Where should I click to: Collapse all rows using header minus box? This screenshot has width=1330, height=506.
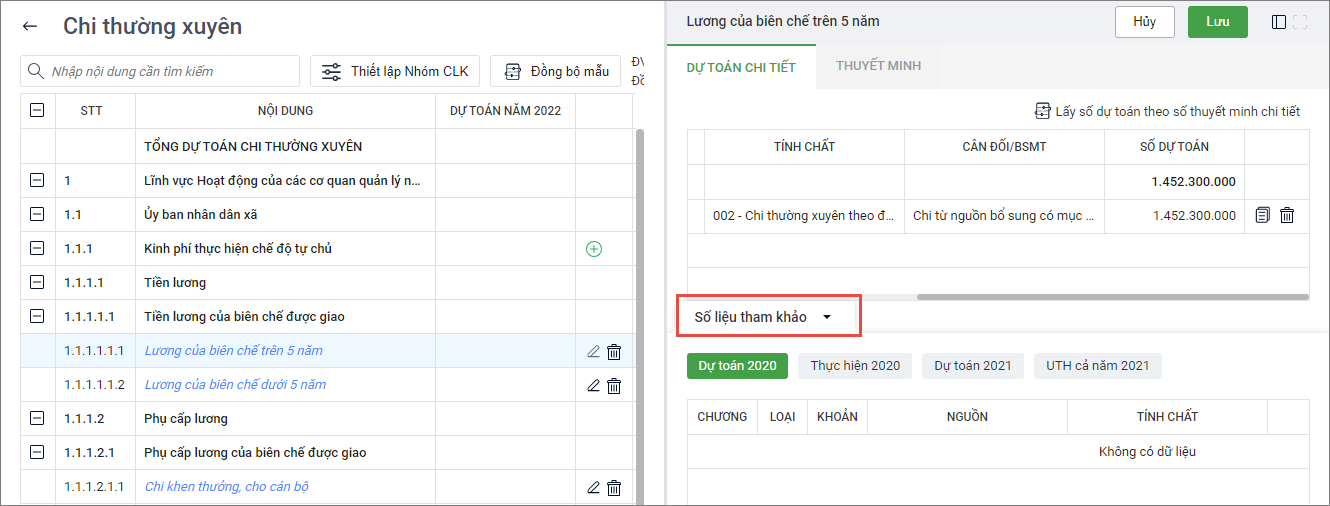pos(37,111)
